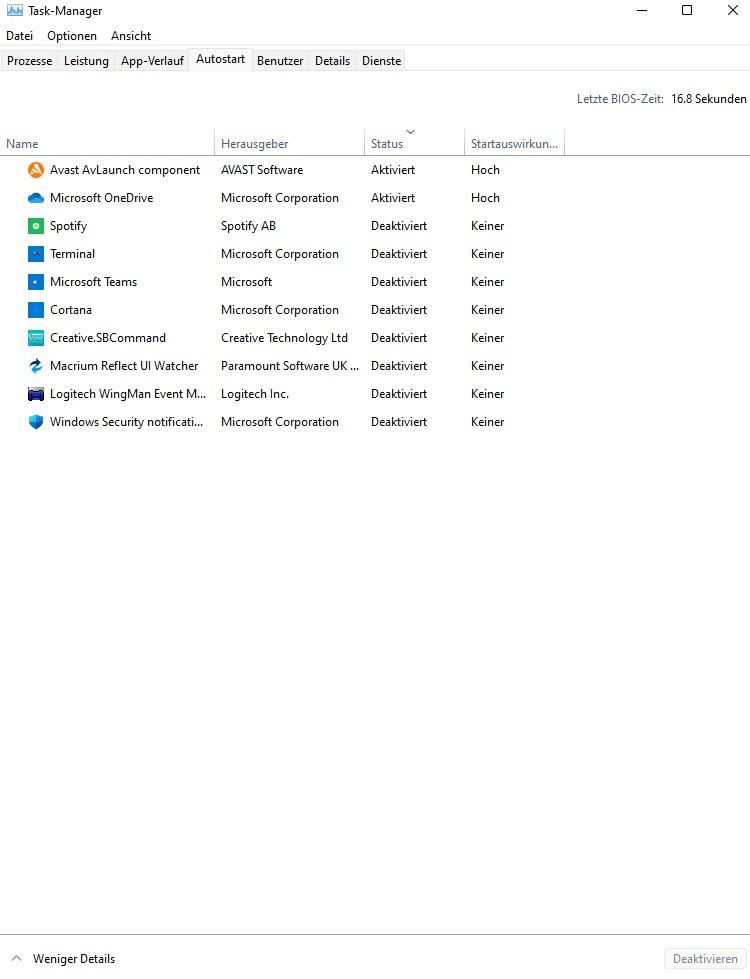Click the 16.8 Sekunden BIOS time value

click(x=709, y=99)
